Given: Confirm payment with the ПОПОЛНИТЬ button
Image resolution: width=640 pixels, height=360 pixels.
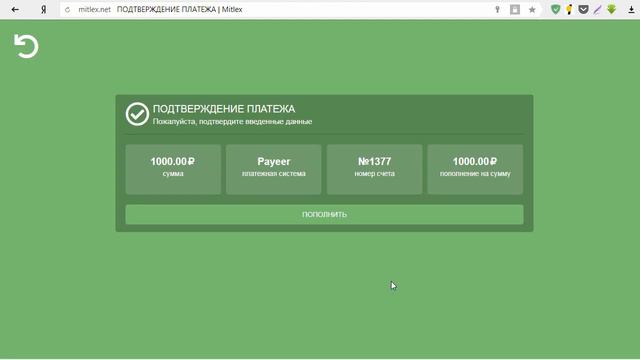Looking at the screenshot, I should click(x=324, y=215).
